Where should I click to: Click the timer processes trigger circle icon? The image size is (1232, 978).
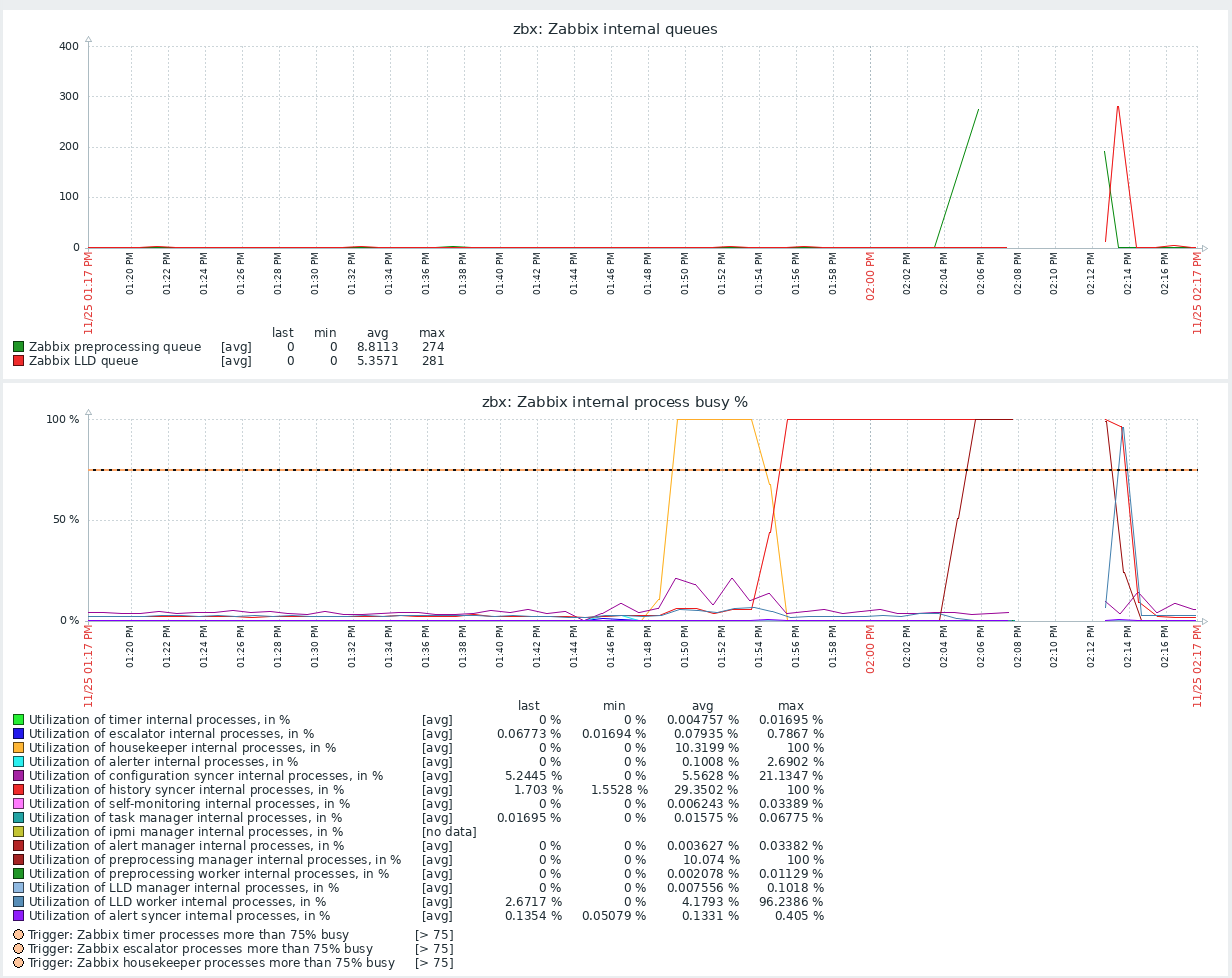[18, 935]
